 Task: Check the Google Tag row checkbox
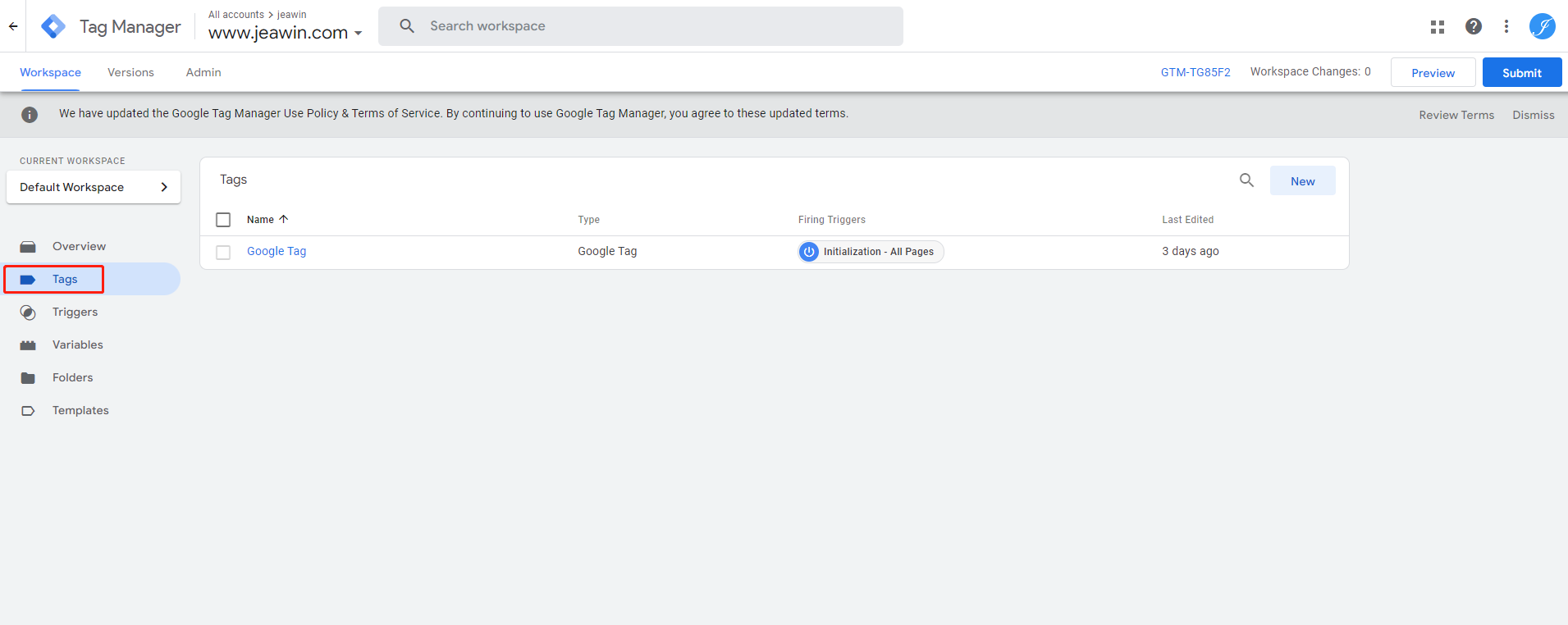223,253
